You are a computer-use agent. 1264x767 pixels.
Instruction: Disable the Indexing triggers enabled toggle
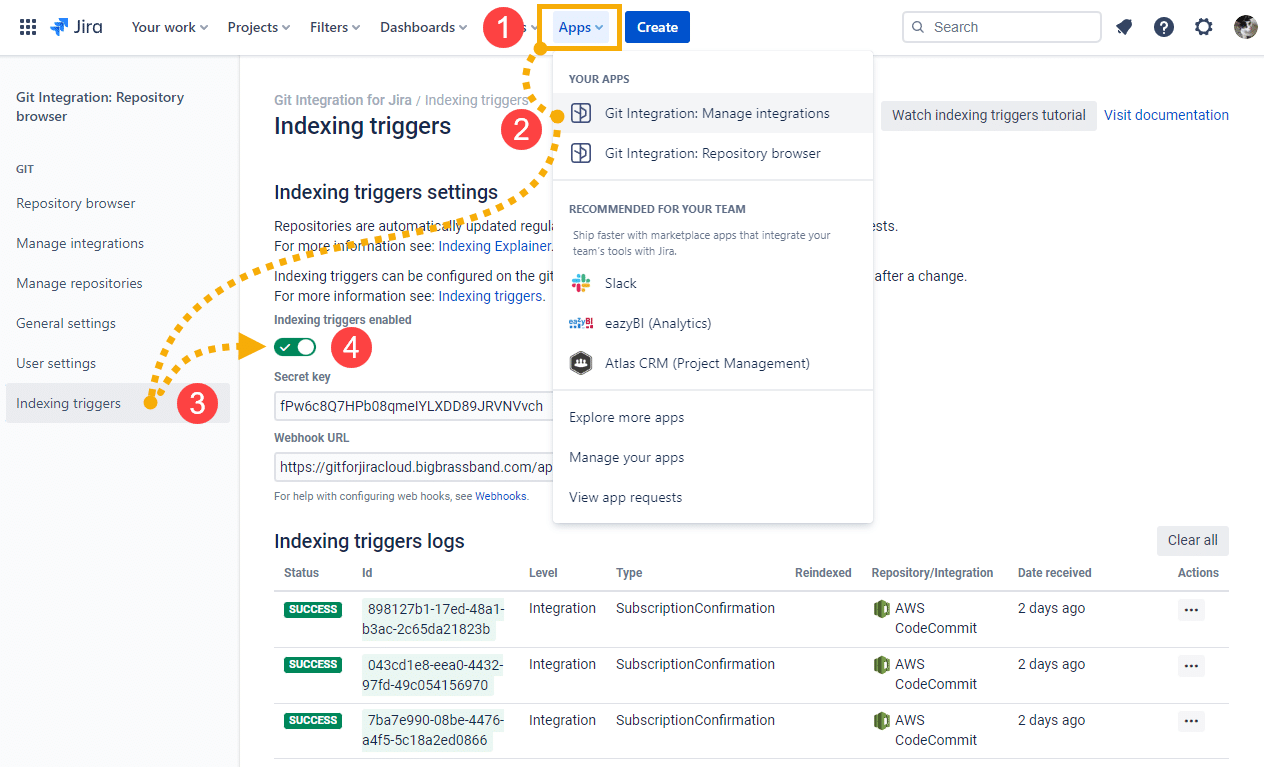[295, 347]
